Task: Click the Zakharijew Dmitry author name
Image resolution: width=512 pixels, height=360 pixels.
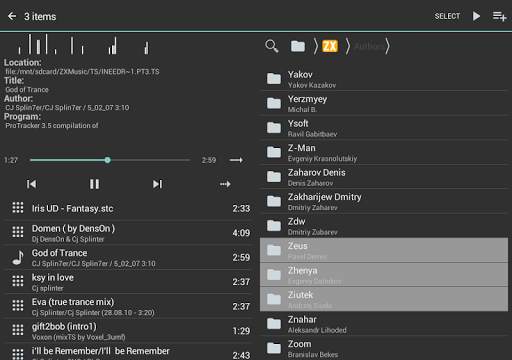Action: pos(325,197)
